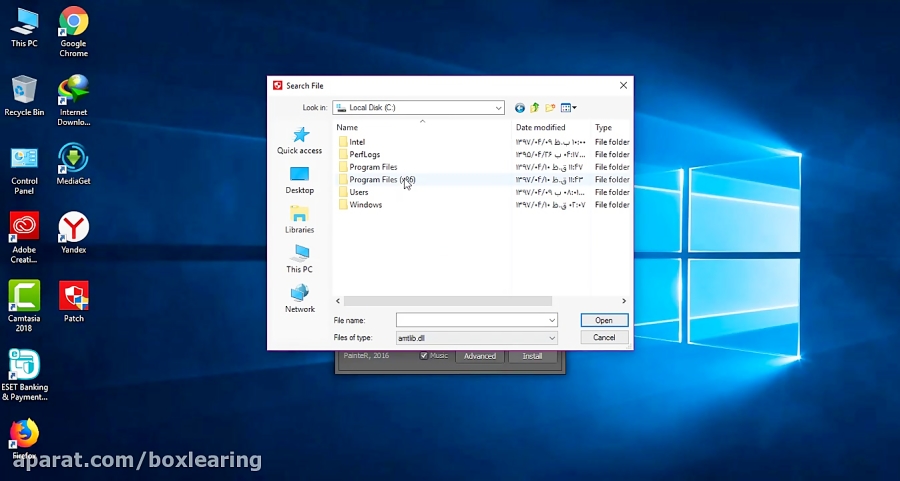
Task: Open Camtasia 2018 shortcut
Action: (24, 306)
